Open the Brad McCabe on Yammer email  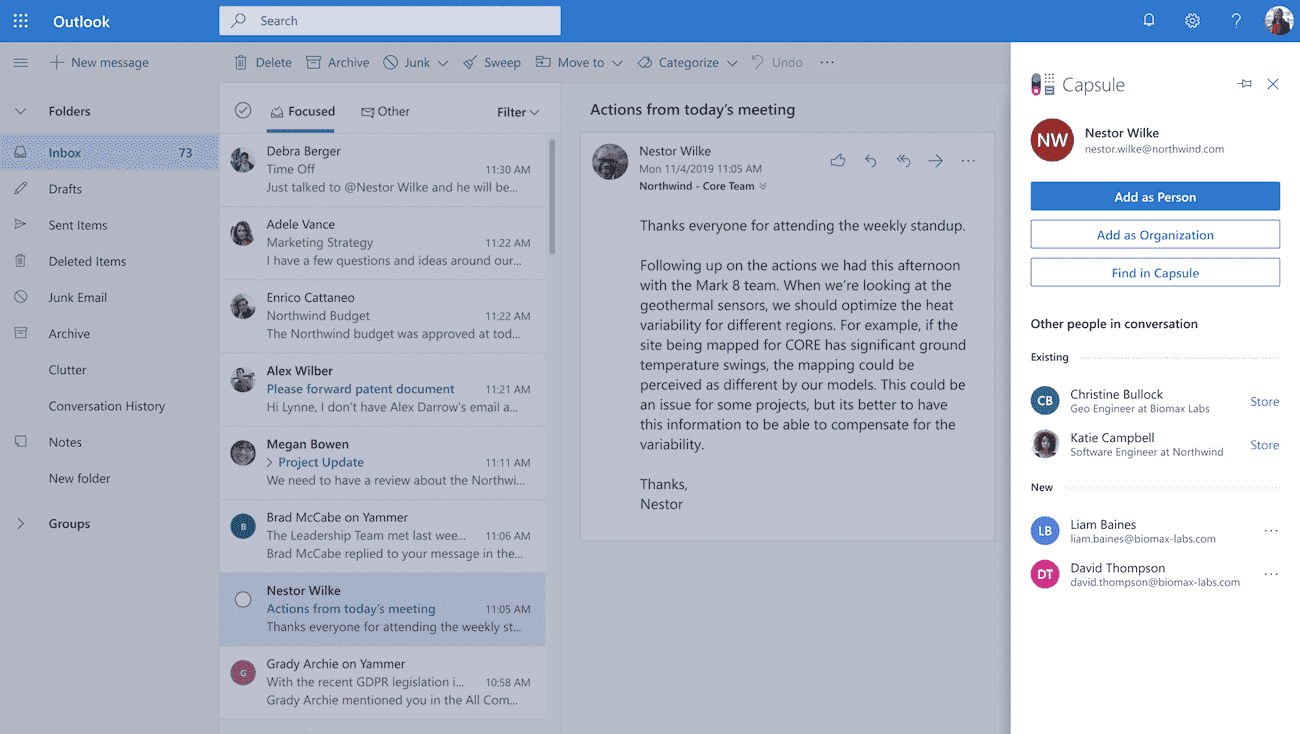pyautogui.click(x=383, y=536)
